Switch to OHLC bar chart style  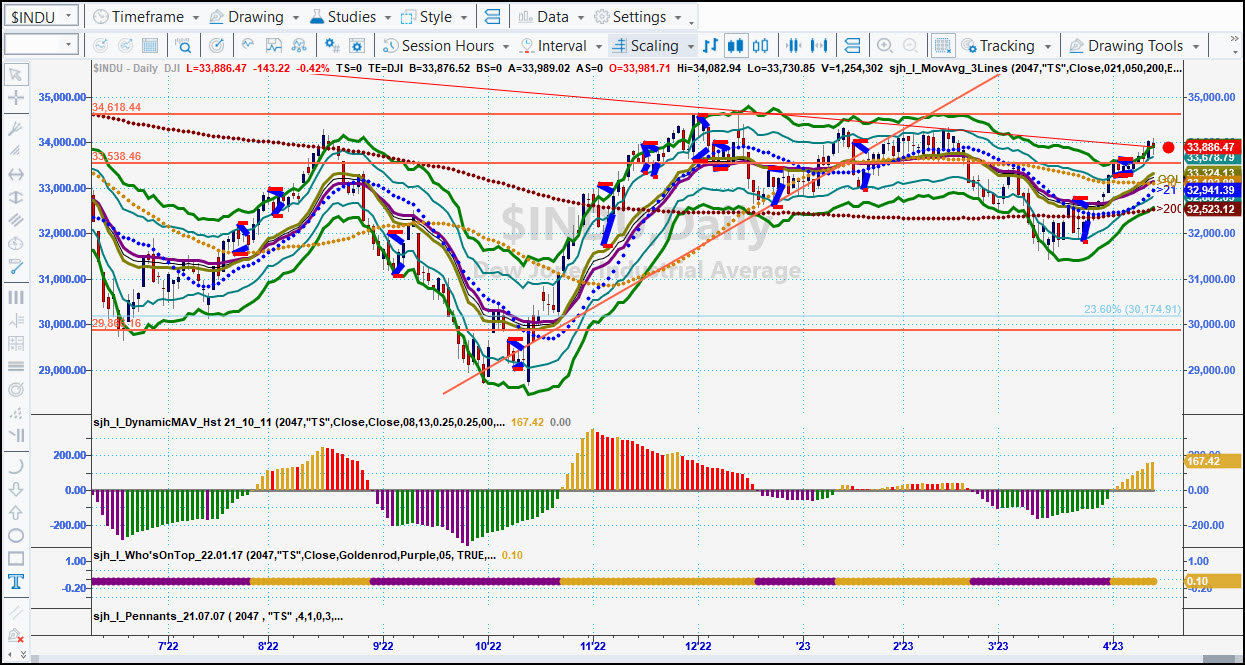[711, 45]
